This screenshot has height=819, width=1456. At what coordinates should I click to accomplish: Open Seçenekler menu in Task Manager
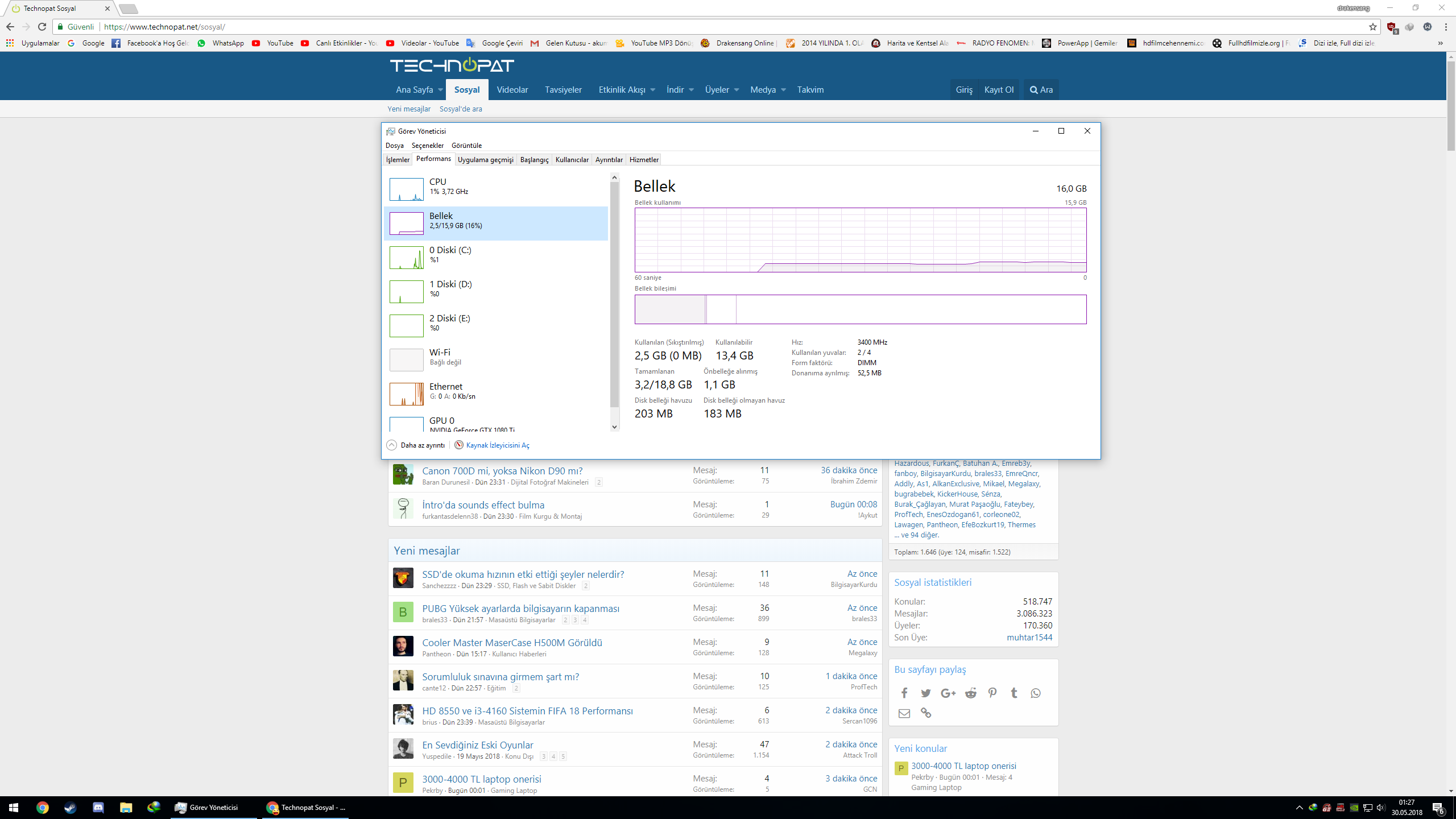(x=427, y=146)
